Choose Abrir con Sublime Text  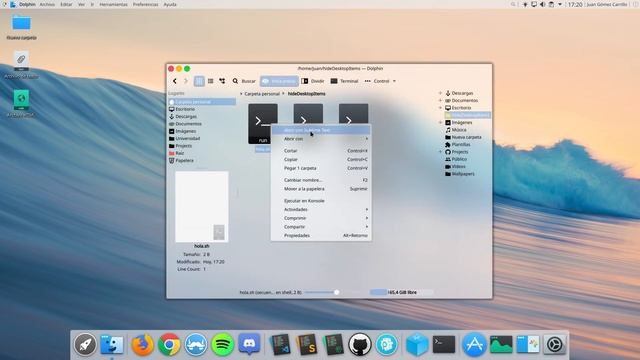(321, 130)
